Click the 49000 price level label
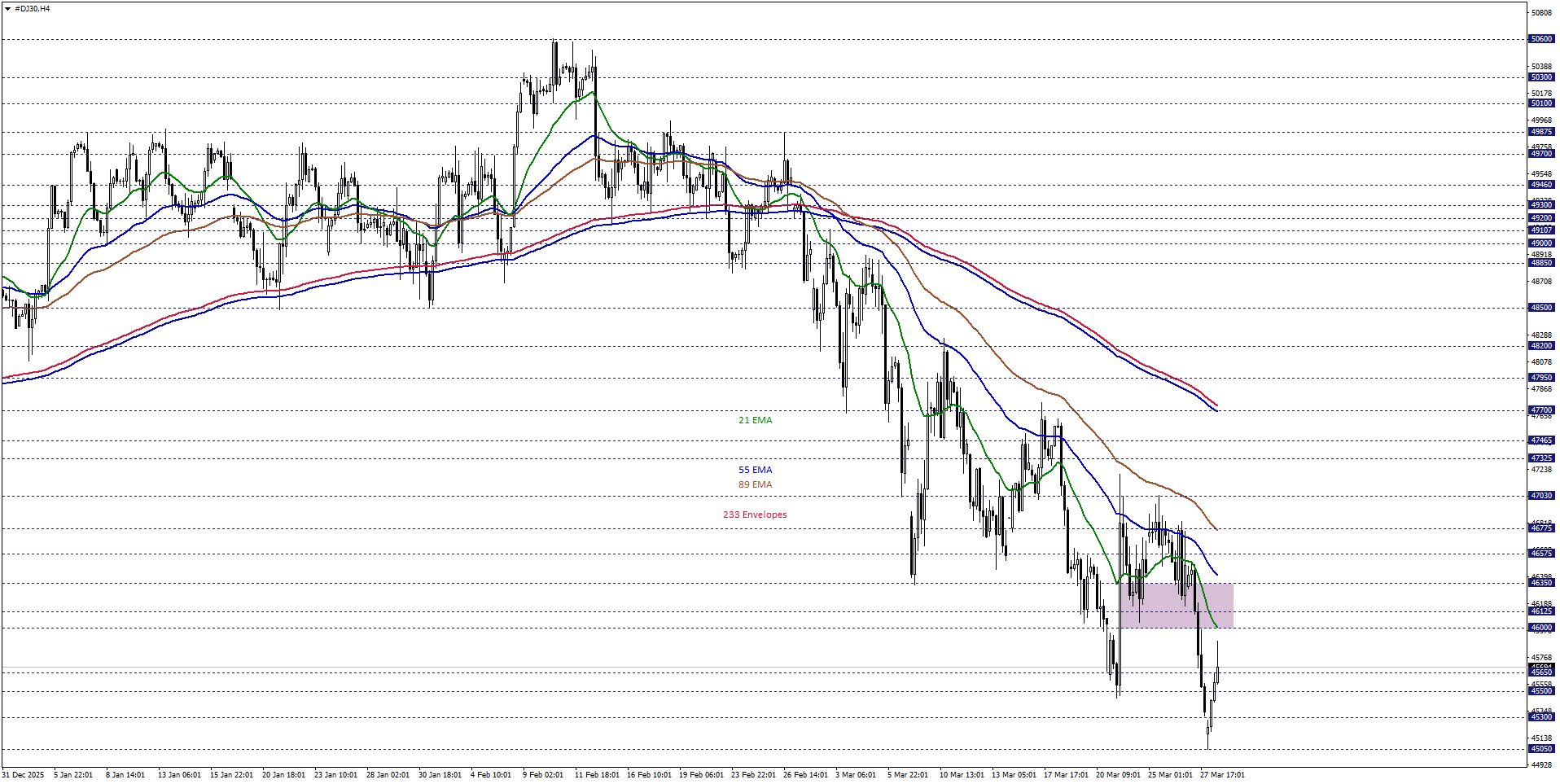The image size is (1560, 784). coord(1541,243)
